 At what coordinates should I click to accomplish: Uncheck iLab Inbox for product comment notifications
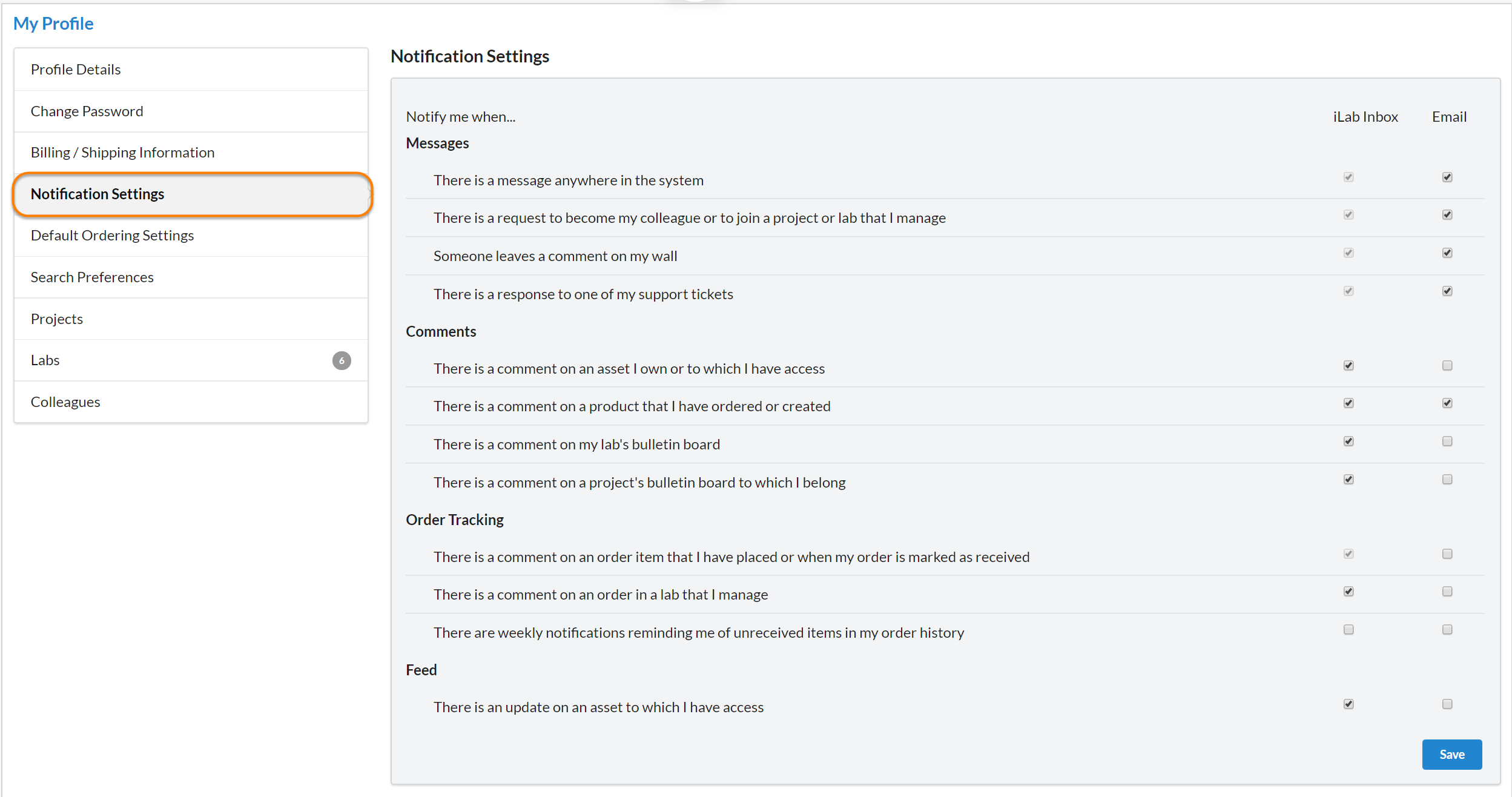1349,403
